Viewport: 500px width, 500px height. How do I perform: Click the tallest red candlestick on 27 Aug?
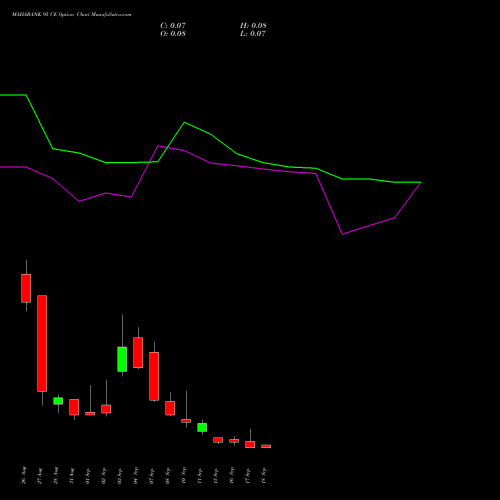(42, 343)
